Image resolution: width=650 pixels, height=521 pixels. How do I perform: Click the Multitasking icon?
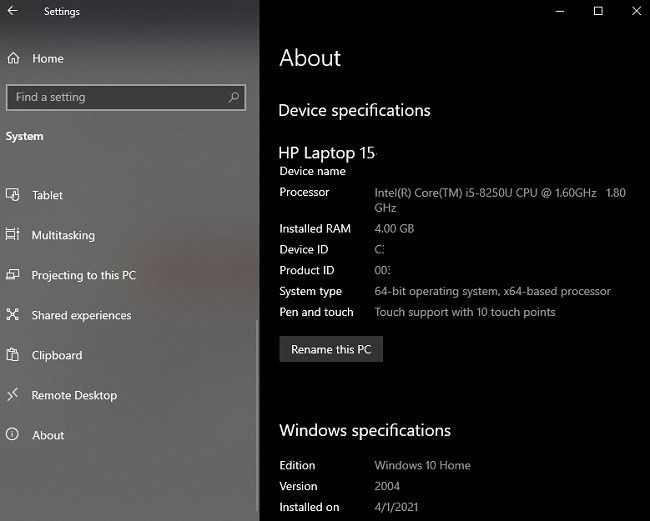[12, 234]
